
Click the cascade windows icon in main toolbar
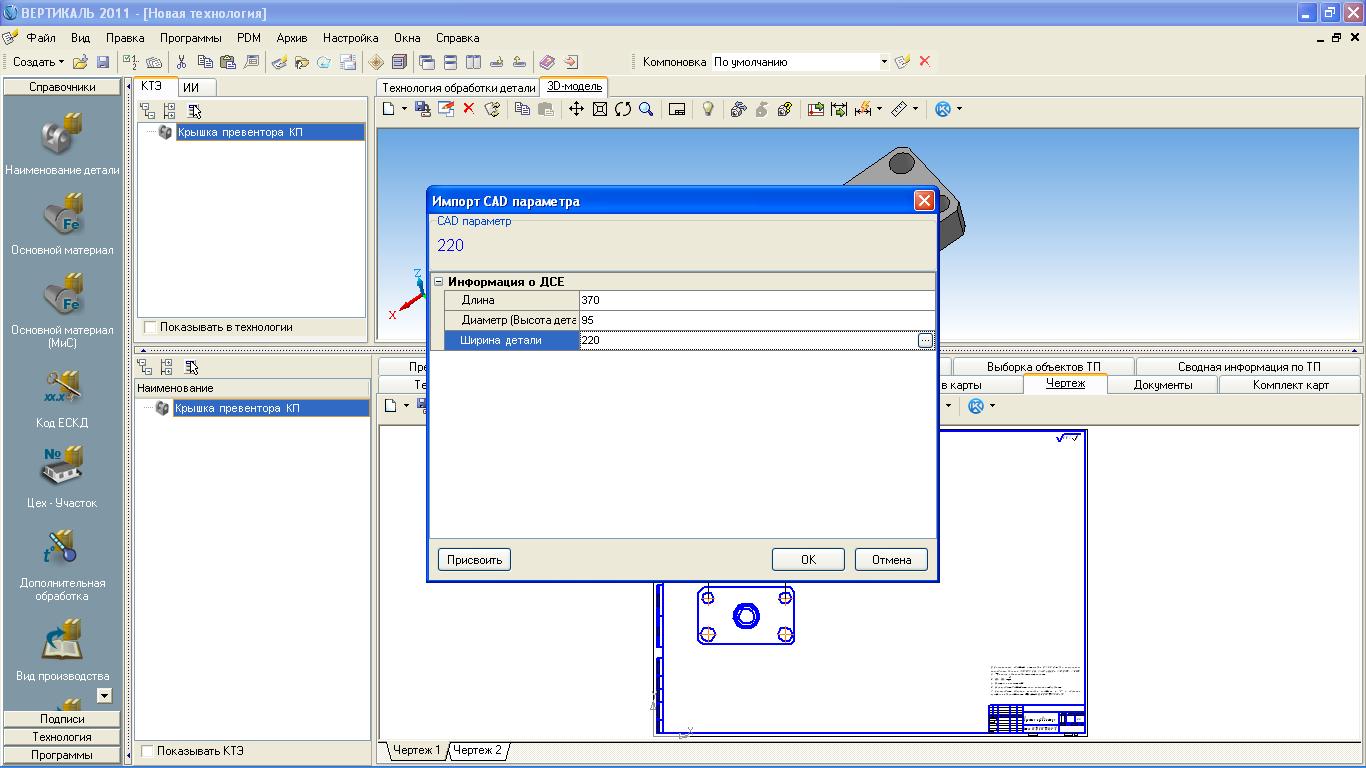click(x=427, y=62)
